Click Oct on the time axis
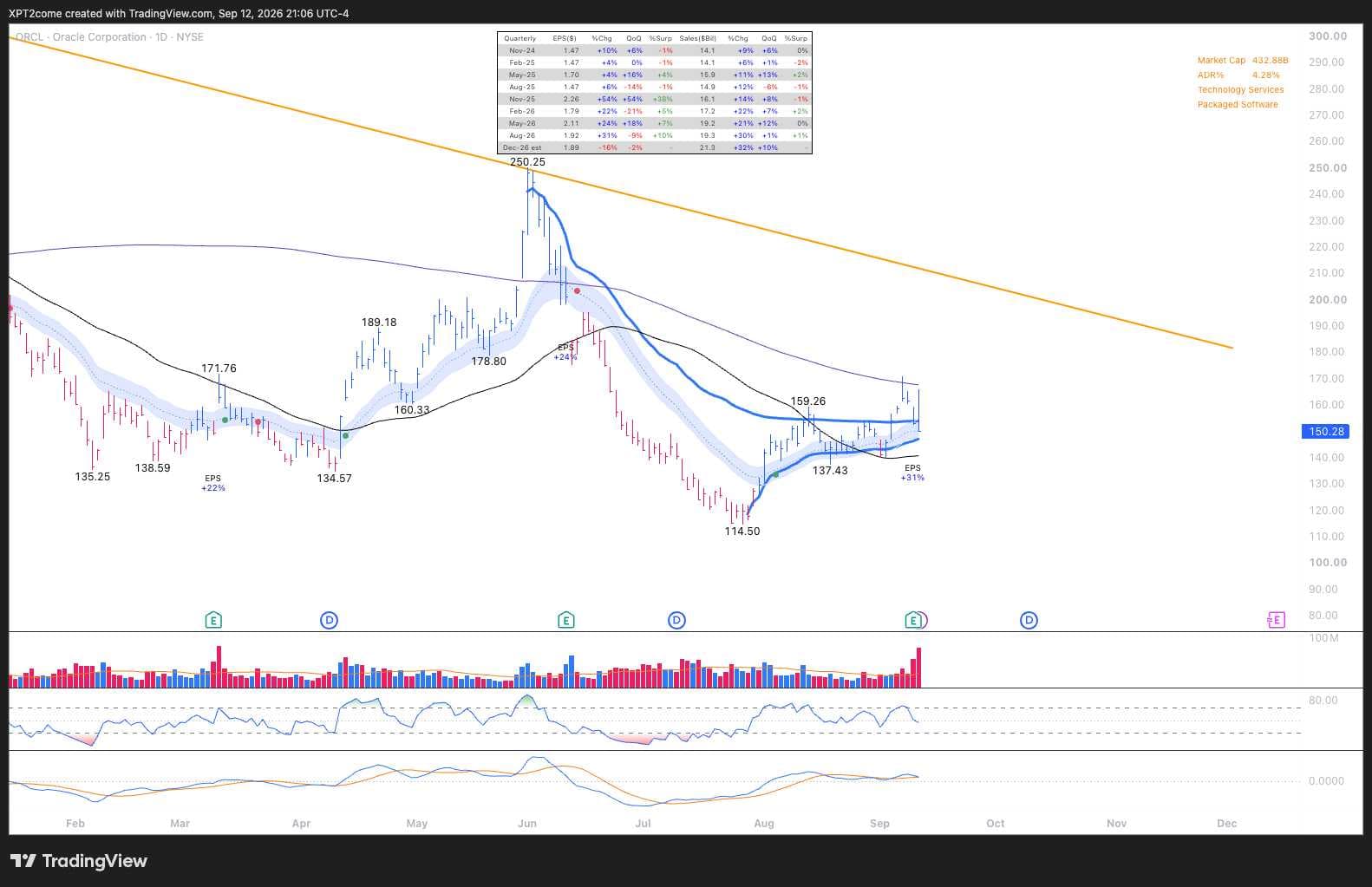The height and width of the screenshot is (887, 1372). 996,824
